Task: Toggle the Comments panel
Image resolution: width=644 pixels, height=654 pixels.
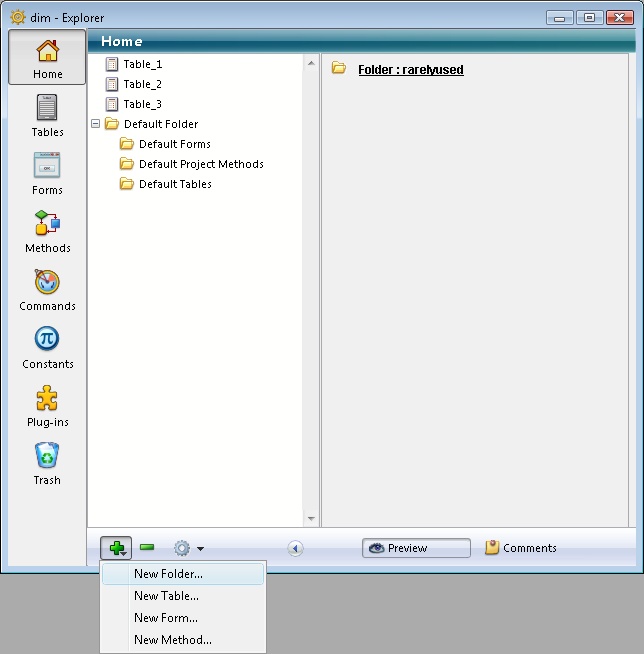Action: [521, 548]
